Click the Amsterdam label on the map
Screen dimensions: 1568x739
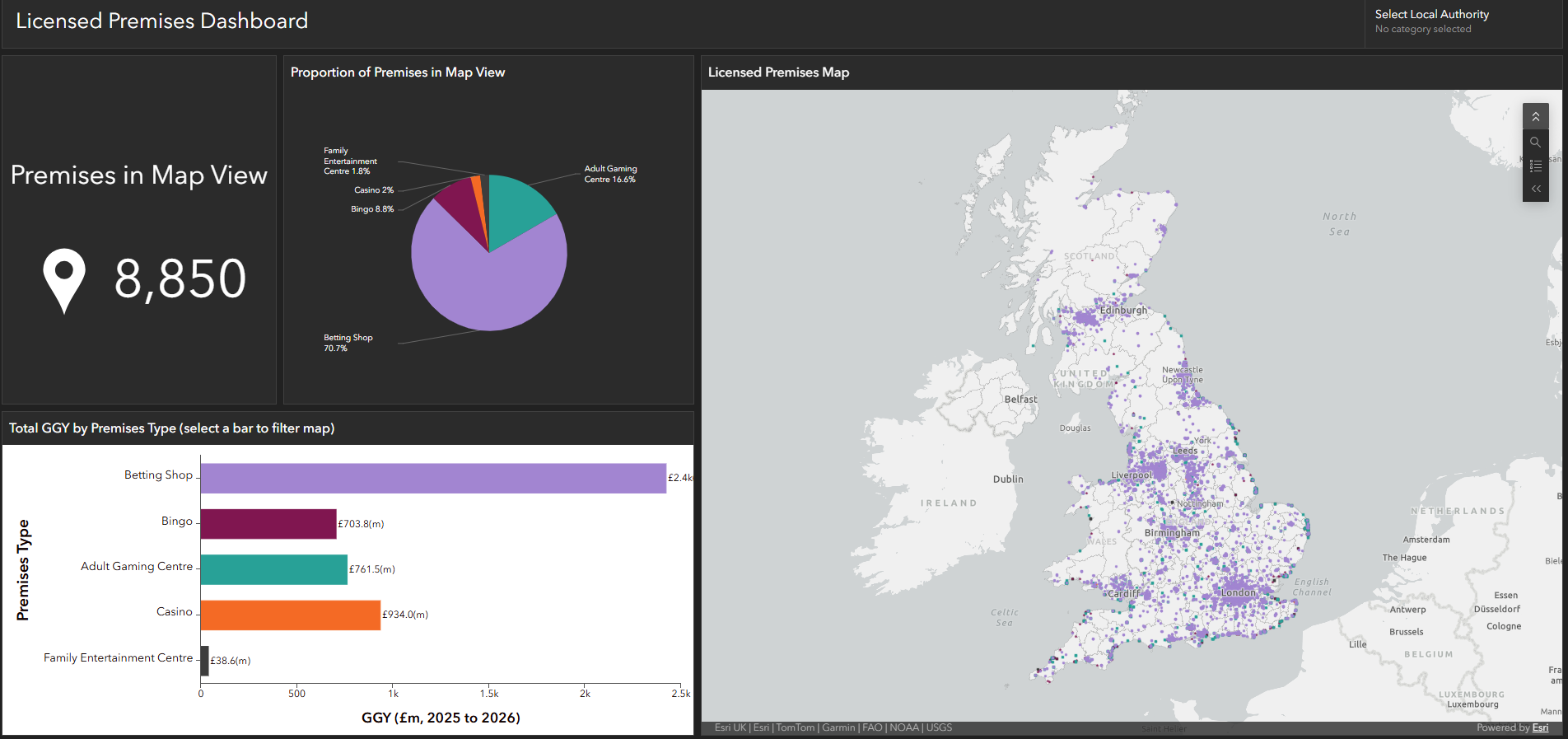pyautogui.click(x=1426, y=540)
